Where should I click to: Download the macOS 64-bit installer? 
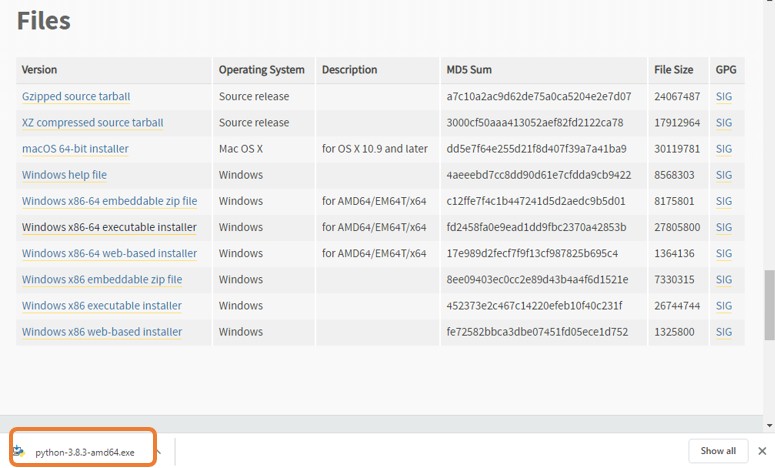[x=75, y=149]
